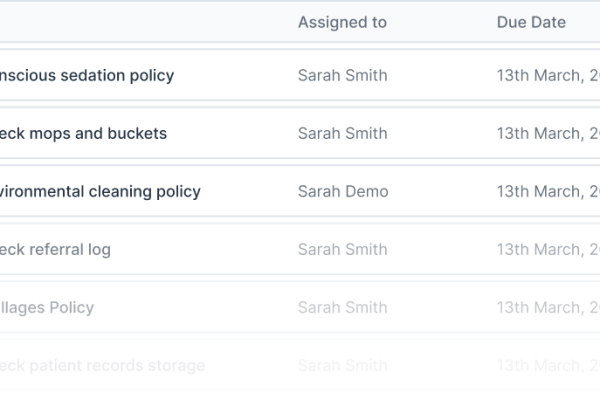Select the due date for the environmental cleaning policy
The width and height of the screenshot is (600, 400).
point(548,191)
